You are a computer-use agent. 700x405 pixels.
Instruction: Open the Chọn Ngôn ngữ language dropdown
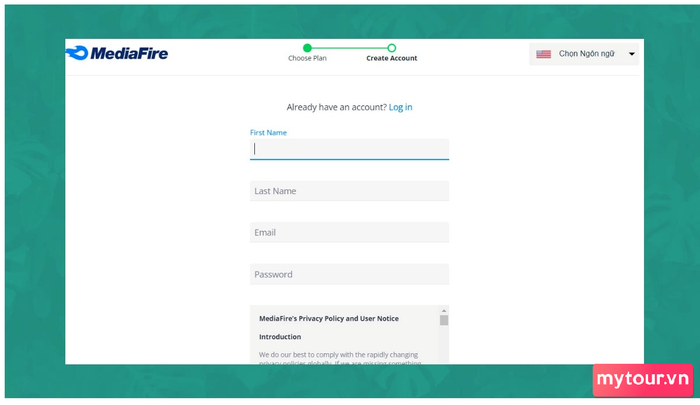point(584,54)
